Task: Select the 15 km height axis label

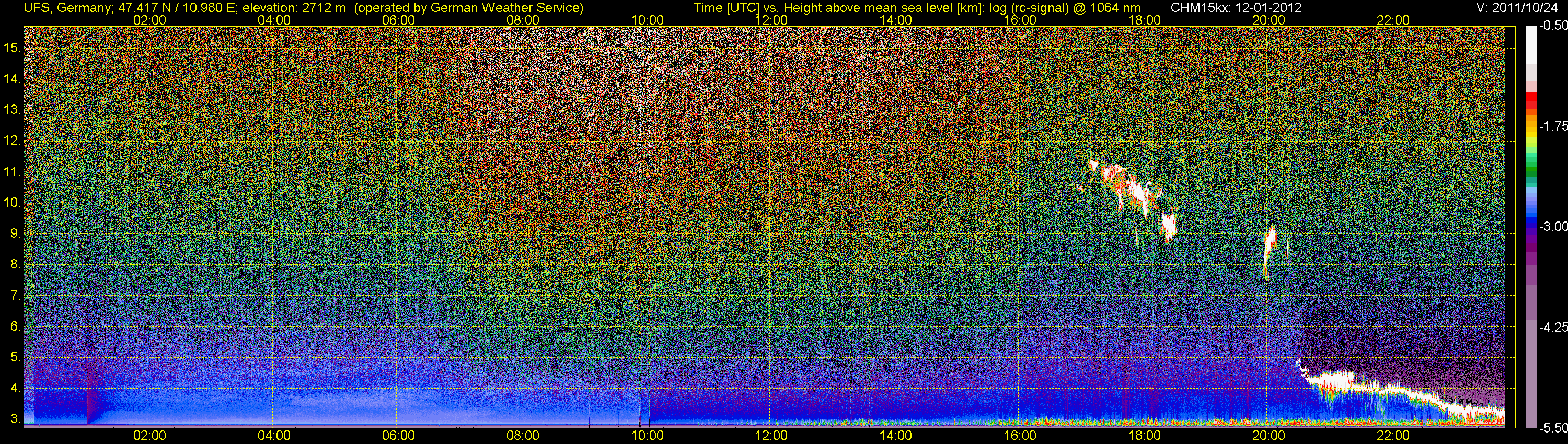Action: click(11, 48)
